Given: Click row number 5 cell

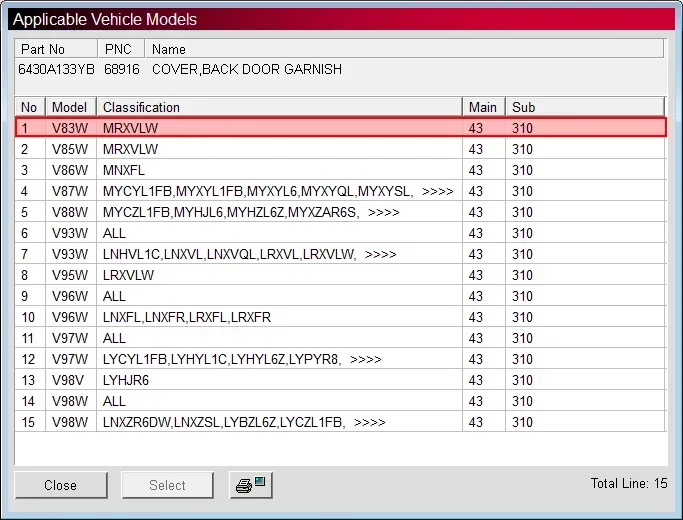Looking at the screenshot, I should [x=30, y=212].
